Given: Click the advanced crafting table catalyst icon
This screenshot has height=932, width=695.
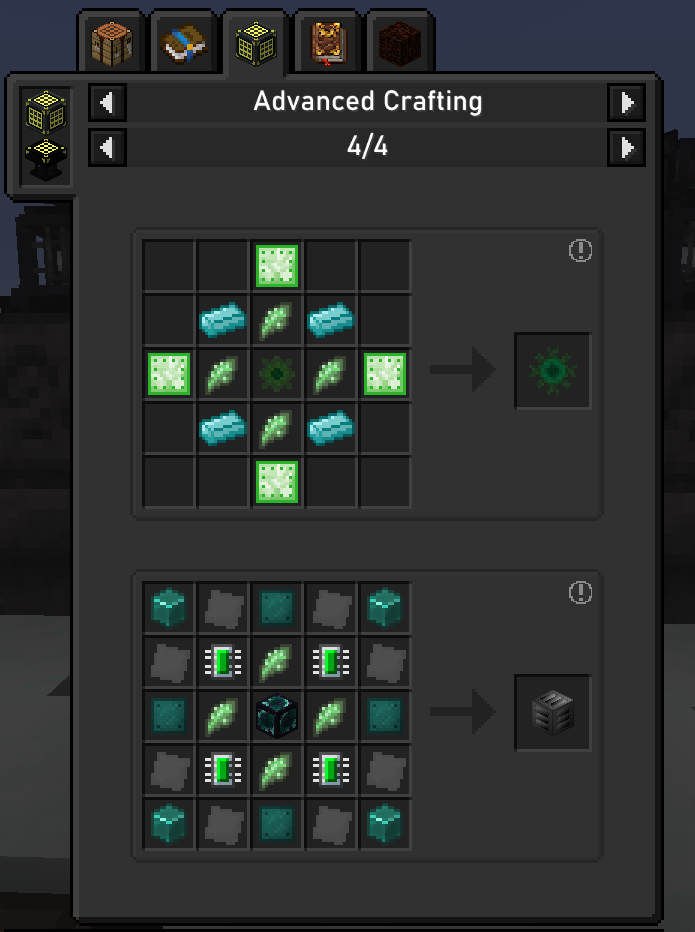Looking at the screenshot, I should (x=46, y=111).
